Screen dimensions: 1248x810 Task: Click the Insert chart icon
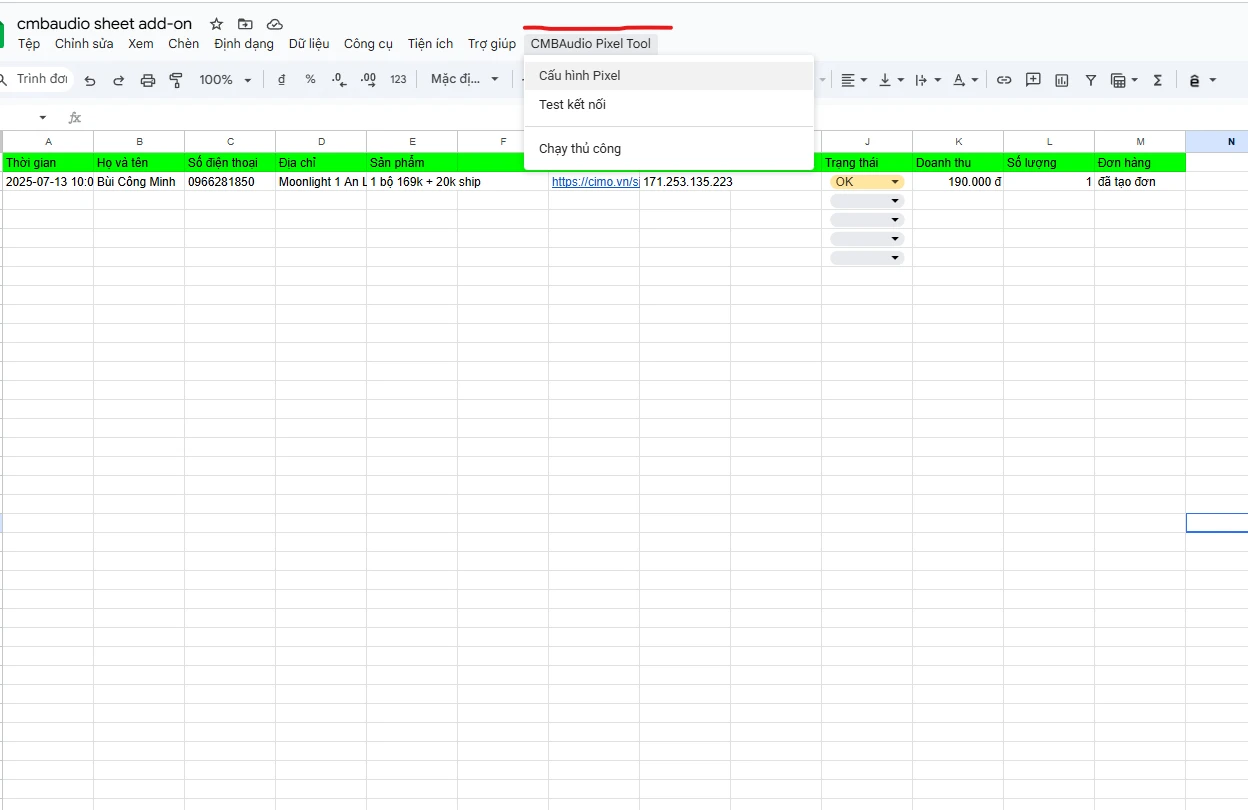1062,80
